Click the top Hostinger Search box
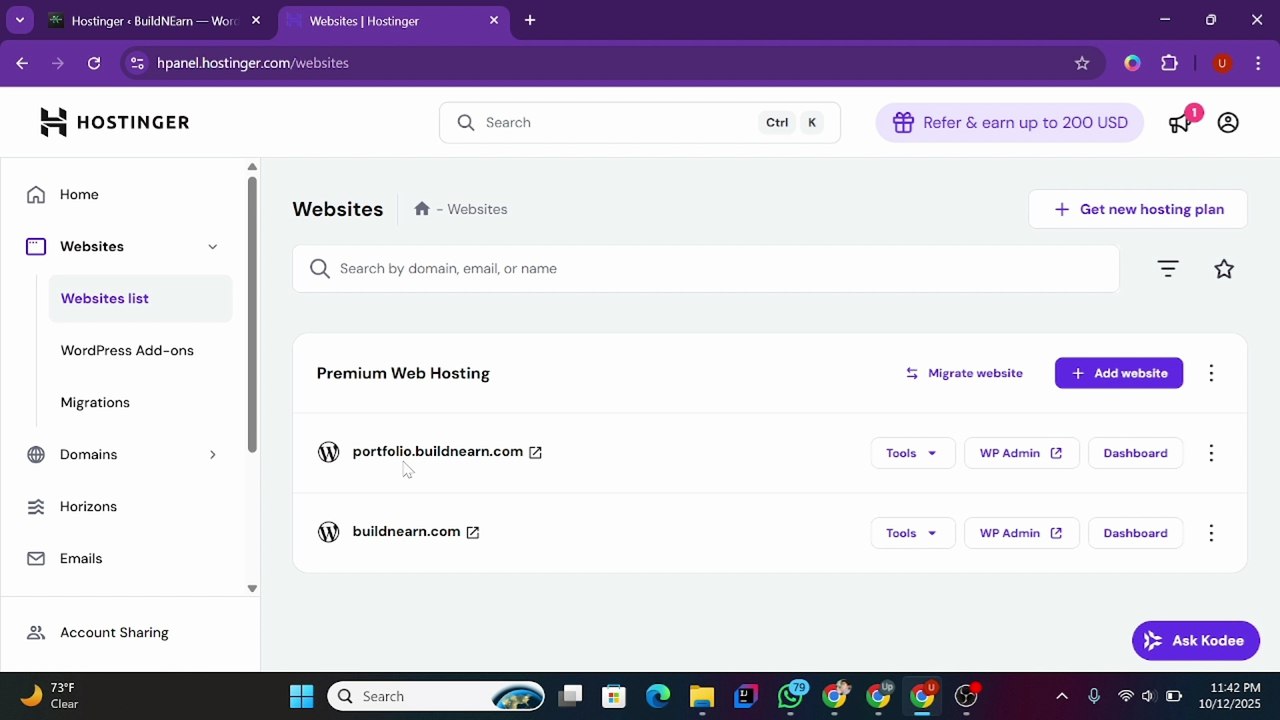 tap(640, 123)
